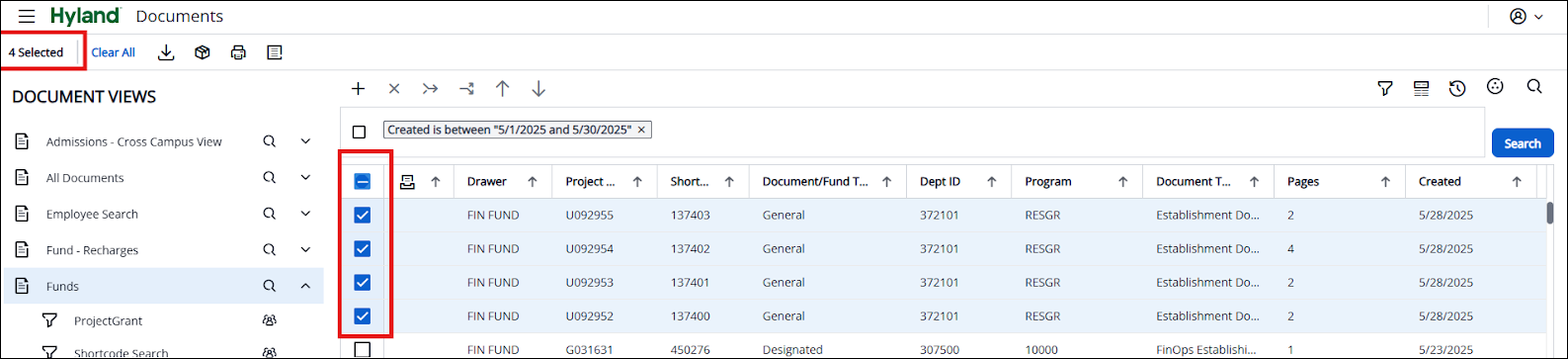Sort by Document/Fund T... column

coord(827,182)
